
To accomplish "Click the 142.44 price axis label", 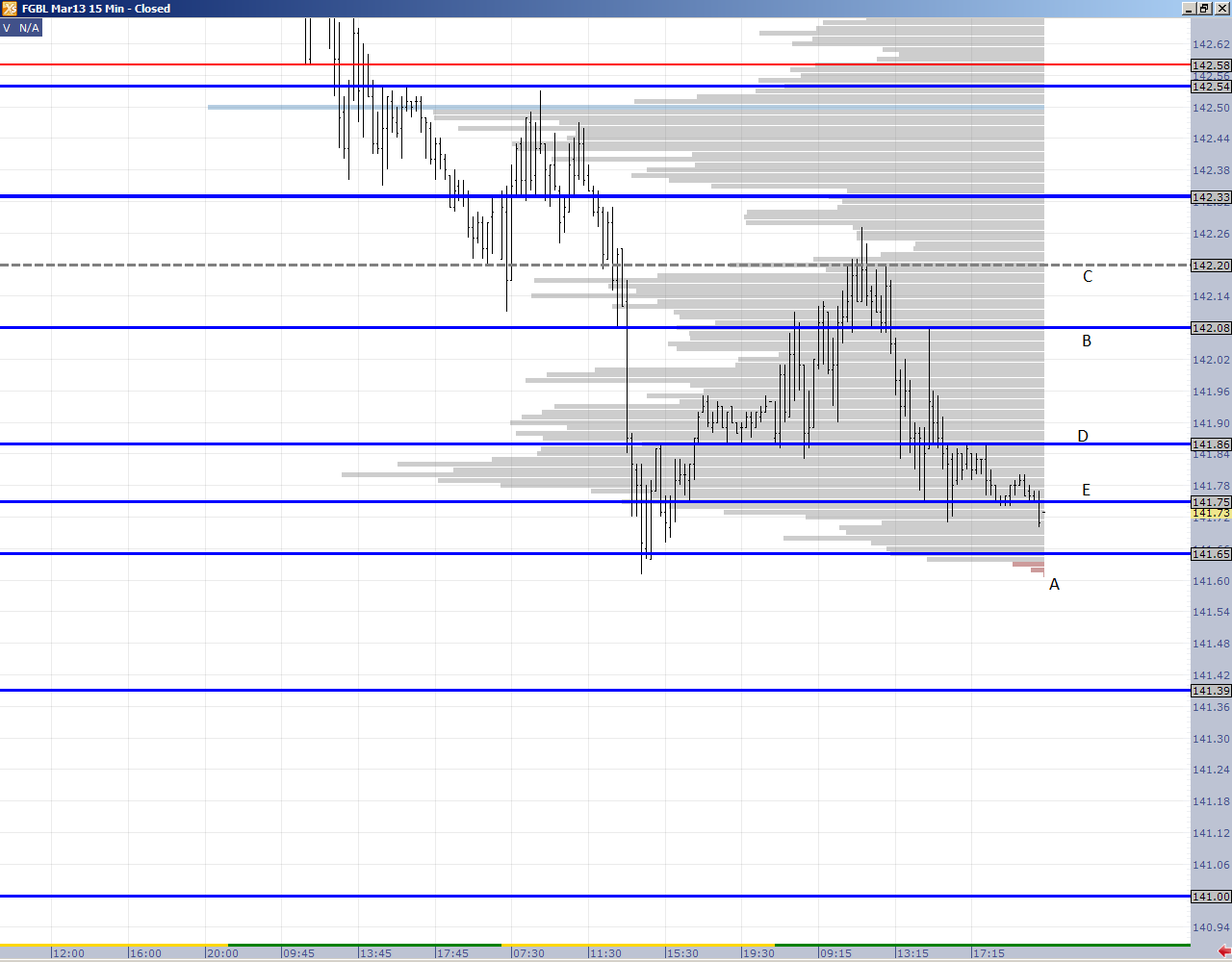I will [1211, 139].
